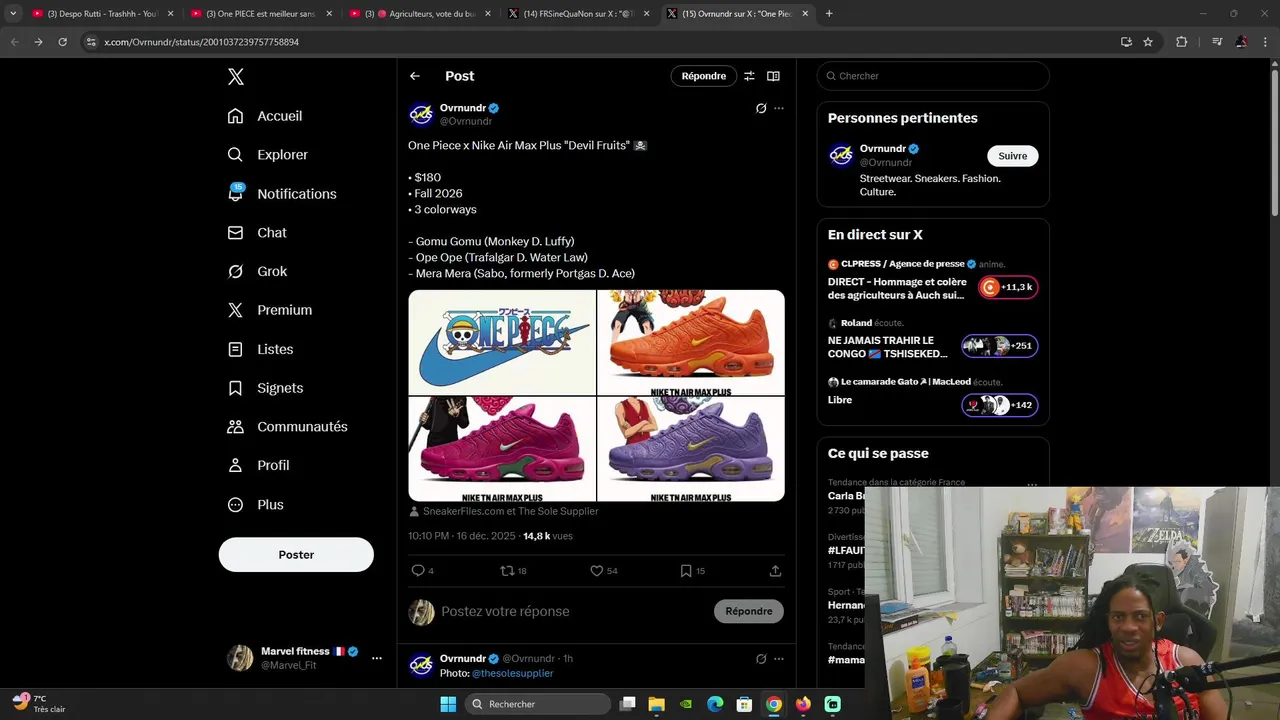This screenshot has width=1280, height=720.
Task: Click Grok icon on the reply post
Action: pos(761,659)
